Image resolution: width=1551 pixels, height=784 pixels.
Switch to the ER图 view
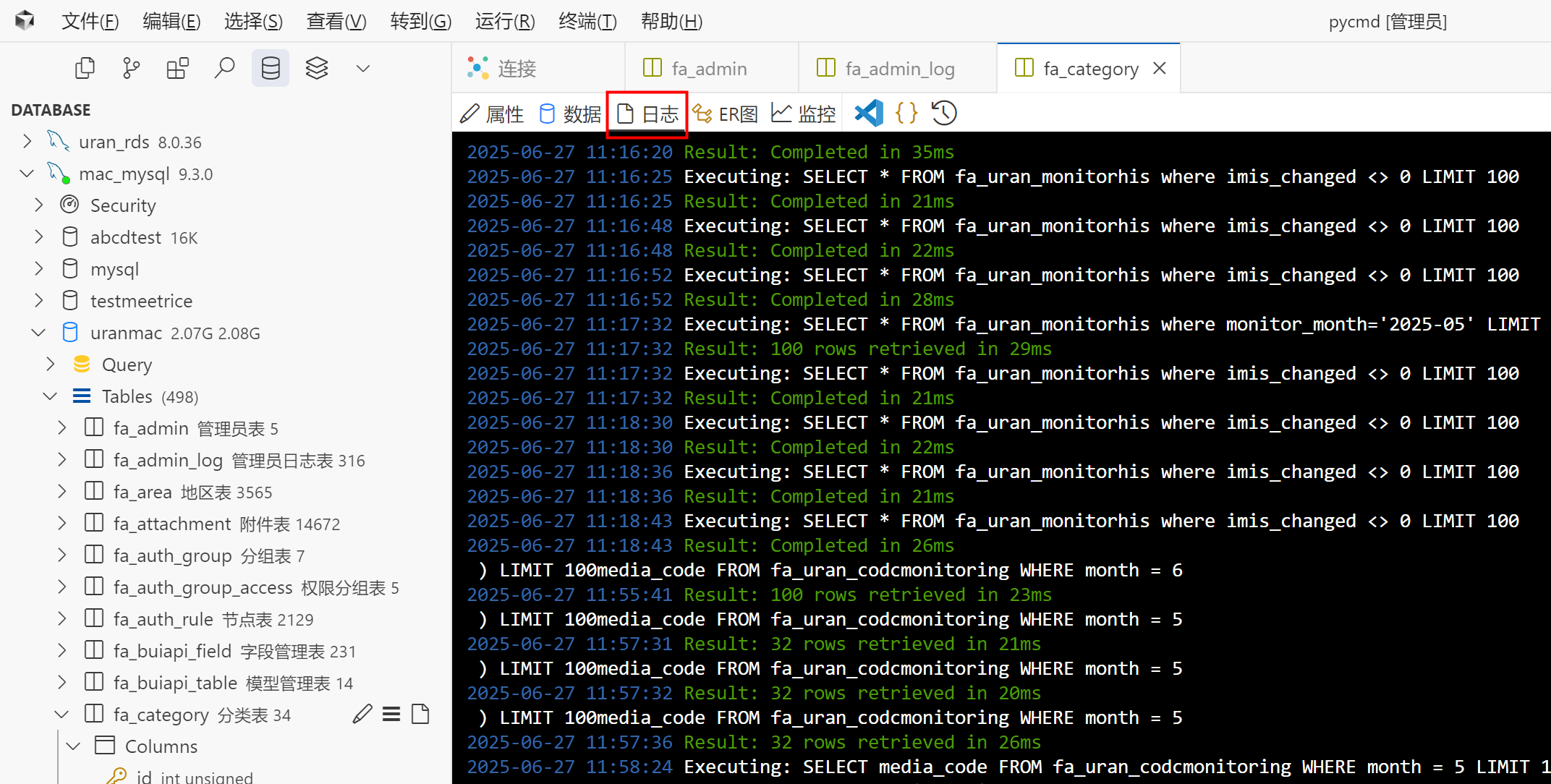pyautogui.click(x=726, y=114)
